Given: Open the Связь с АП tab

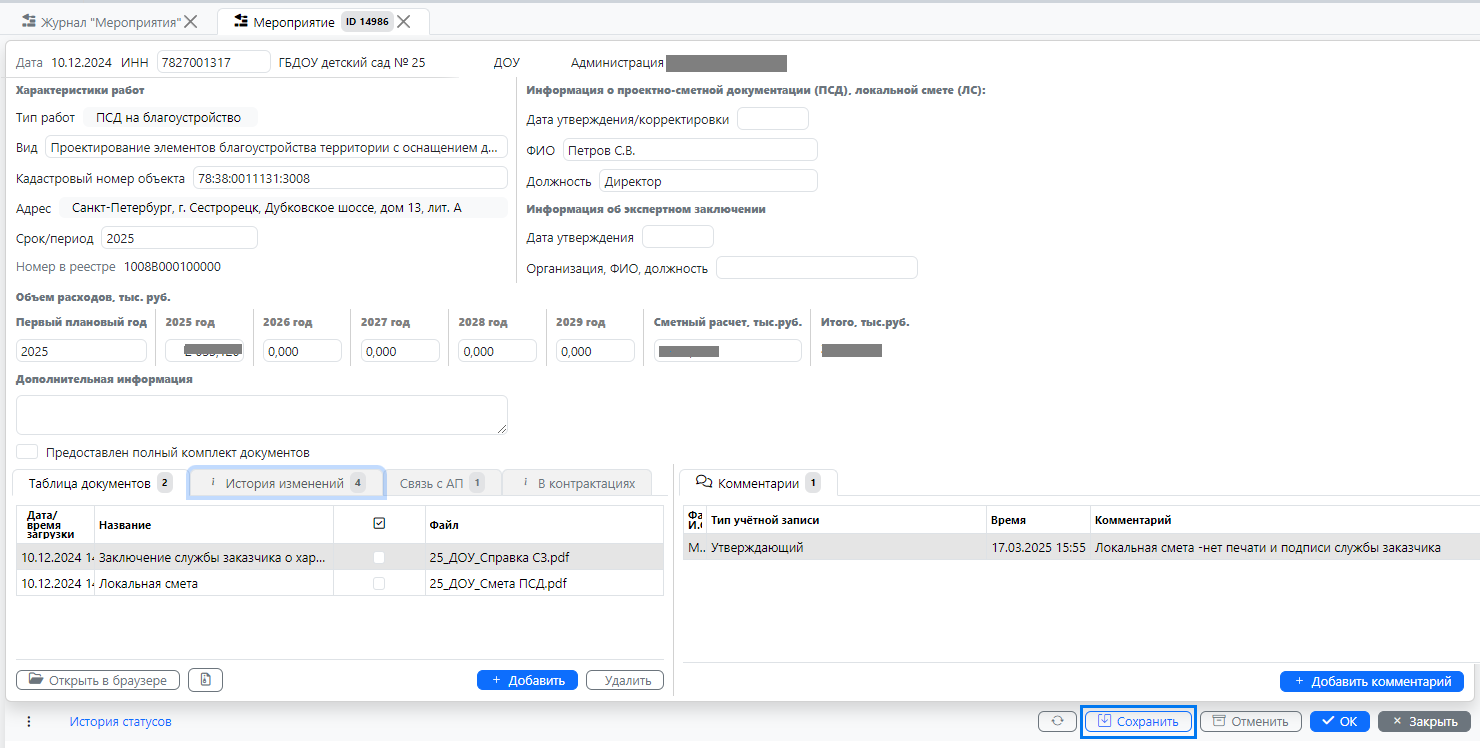Looking at the screenshot, I should [442, 483].
